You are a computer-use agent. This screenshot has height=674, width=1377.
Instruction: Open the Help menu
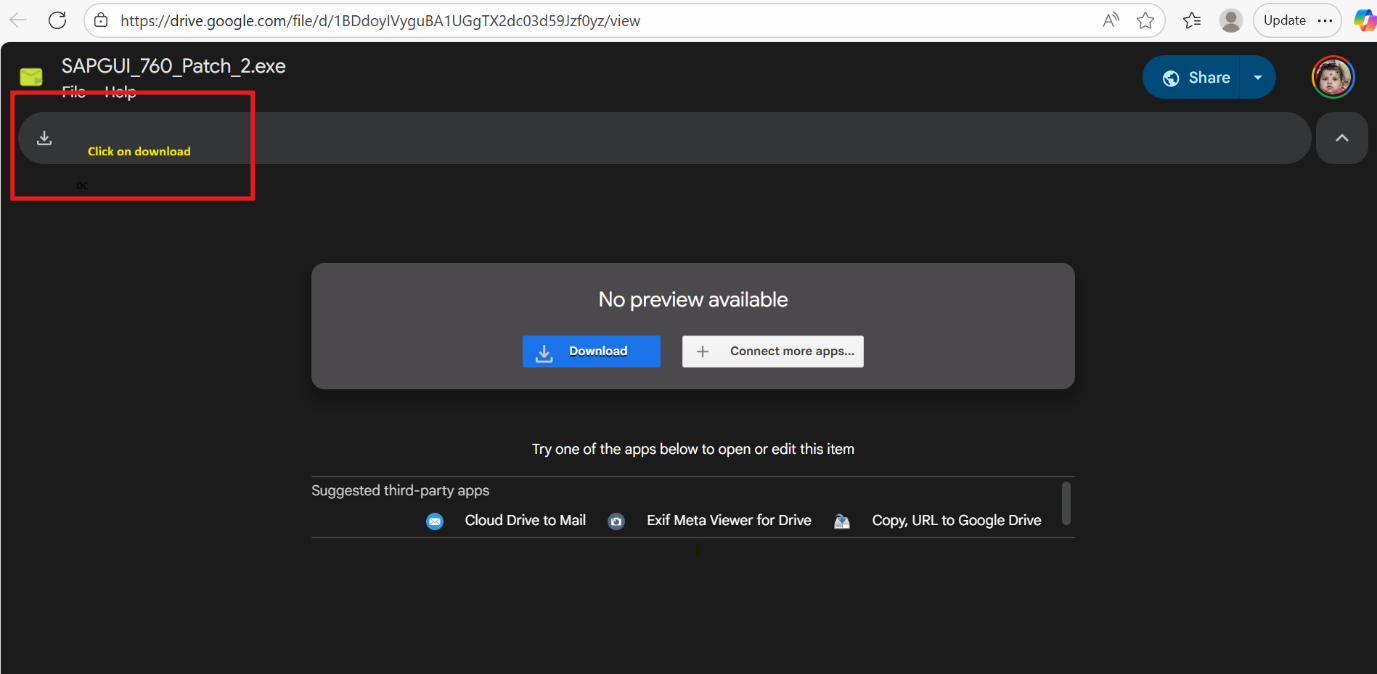coord(120,92)
